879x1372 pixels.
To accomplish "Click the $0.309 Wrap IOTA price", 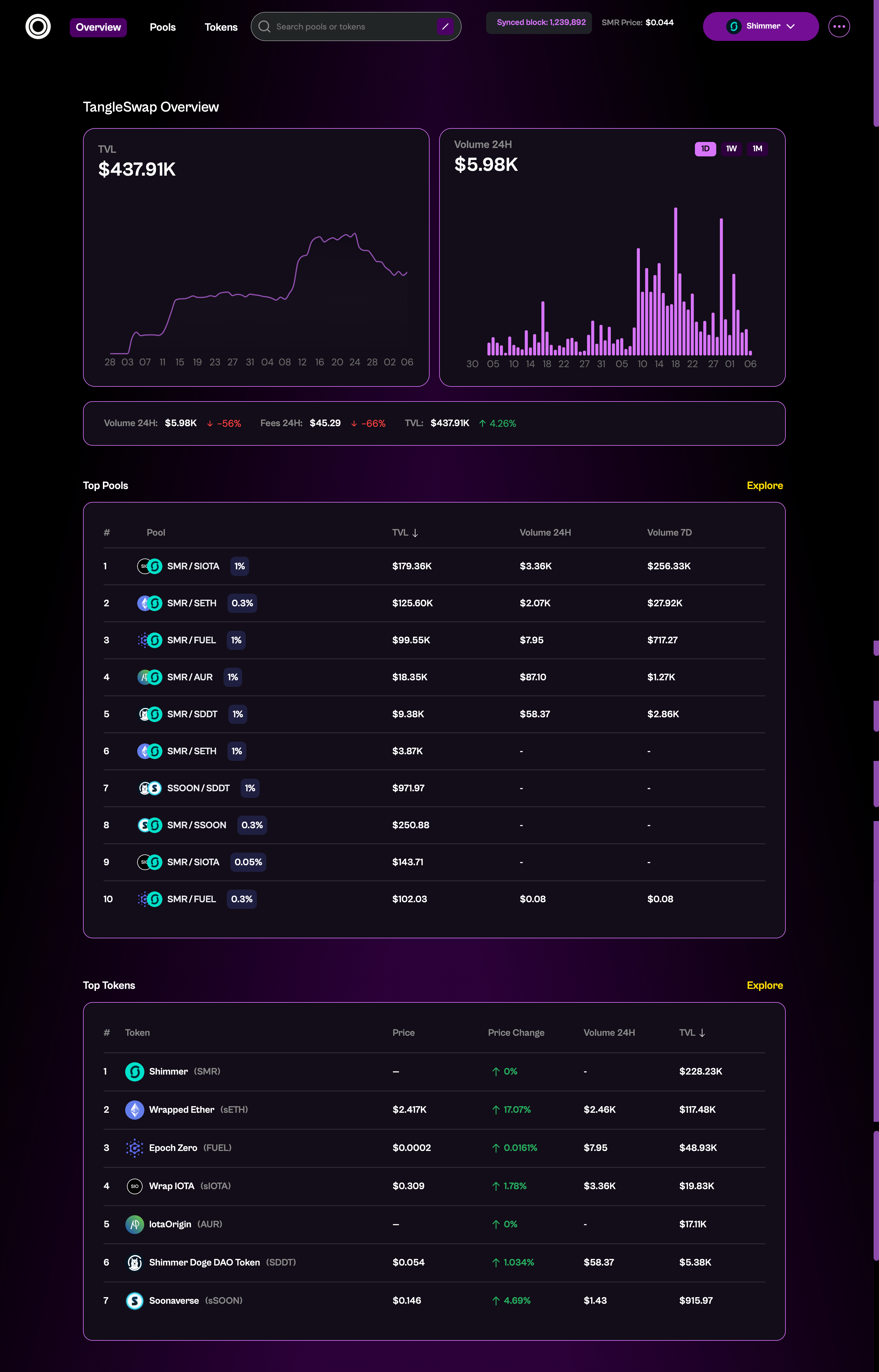I will 409,1186.
